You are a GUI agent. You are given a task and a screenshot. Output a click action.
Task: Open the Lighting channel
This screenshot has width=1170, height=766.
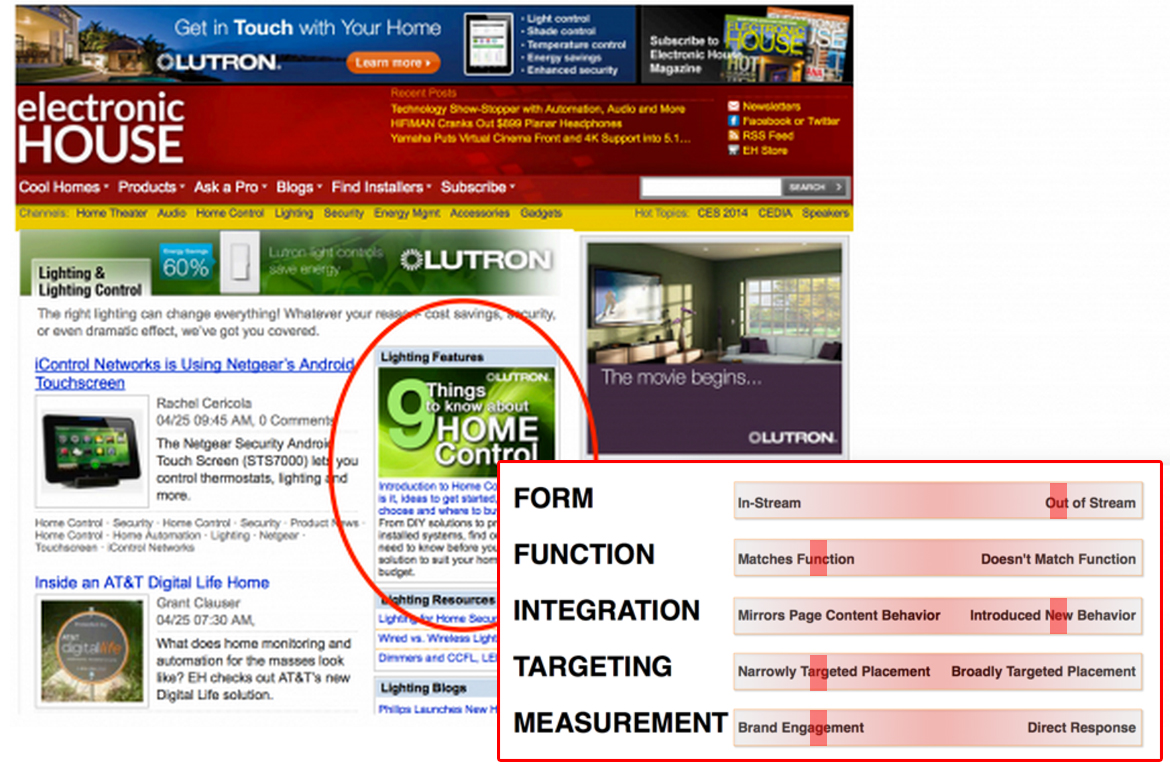point(294,213)
